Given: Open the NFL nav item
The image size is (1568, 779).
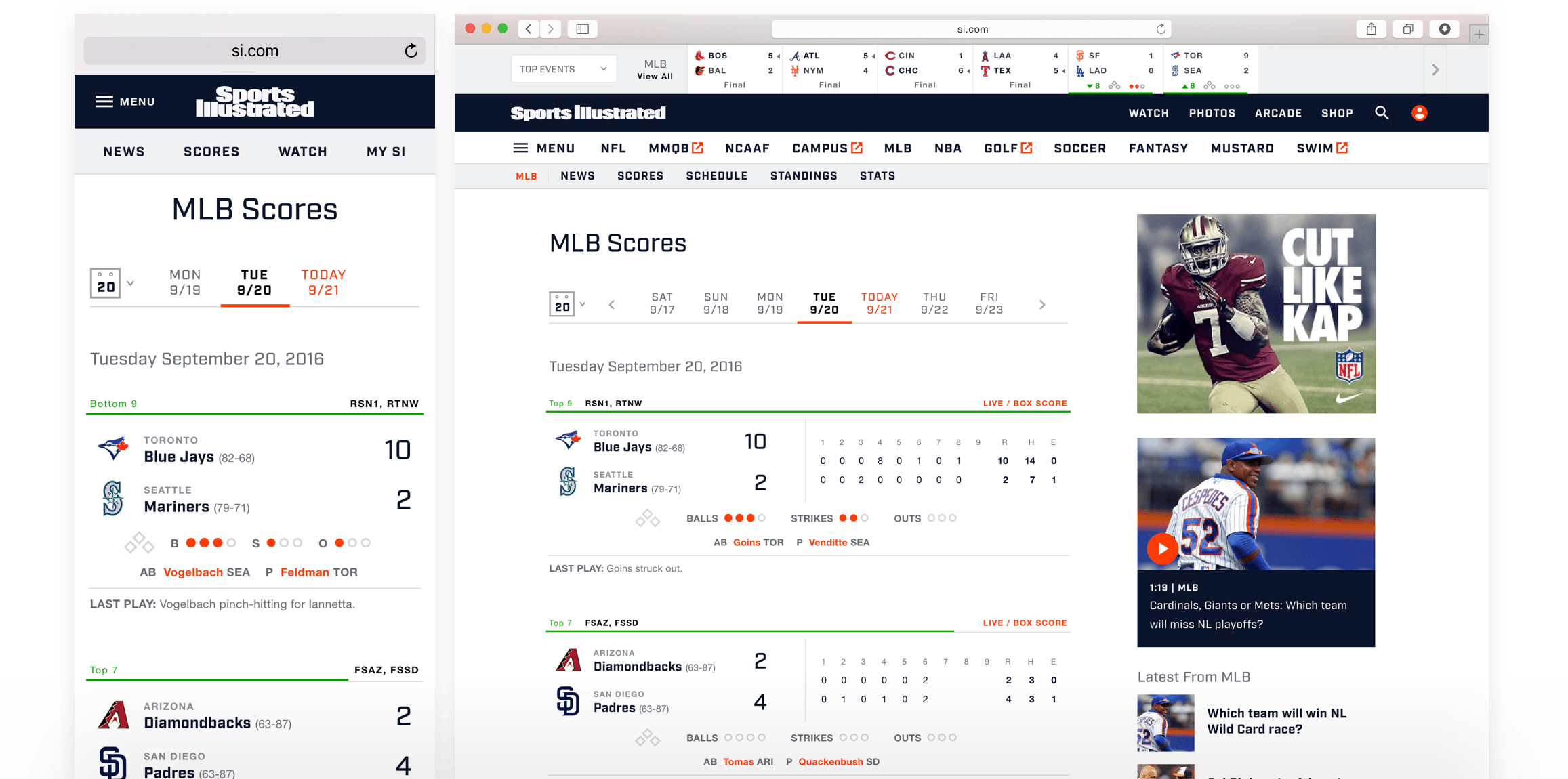Looking at the screenshot, I should tap(613, 148).
